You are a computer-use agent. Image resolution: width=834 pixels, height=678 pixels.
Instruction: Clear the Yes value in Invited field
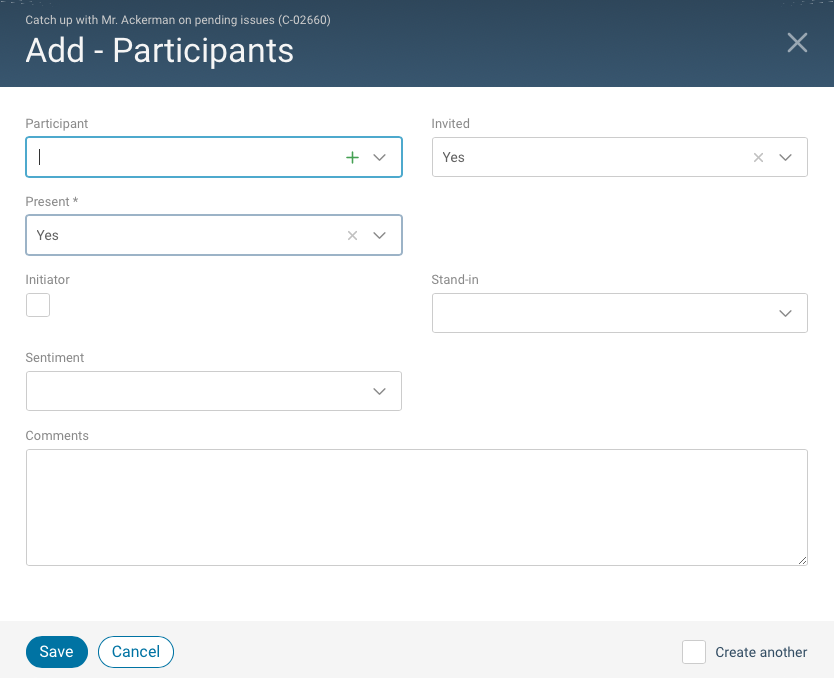[758, 157]
